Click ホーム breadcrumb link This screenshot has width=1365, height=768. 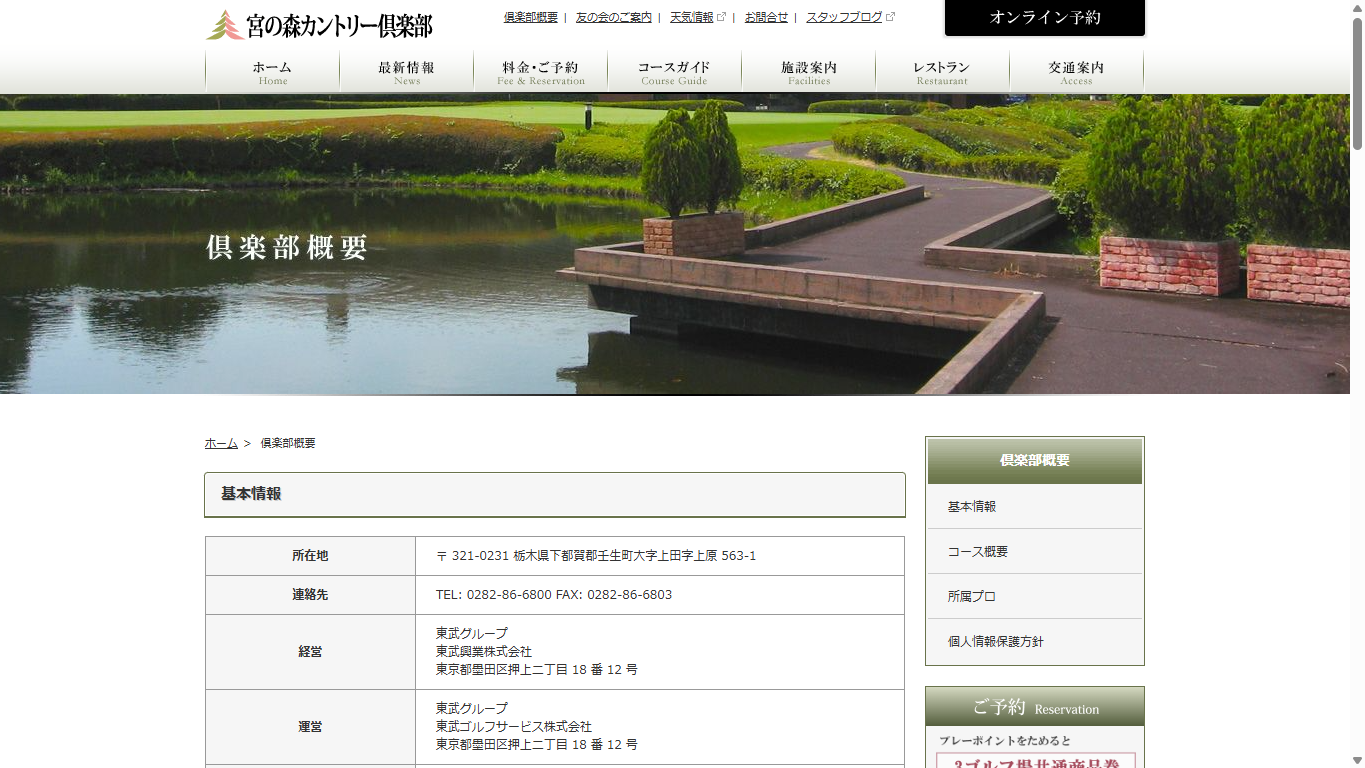[221, 443]
